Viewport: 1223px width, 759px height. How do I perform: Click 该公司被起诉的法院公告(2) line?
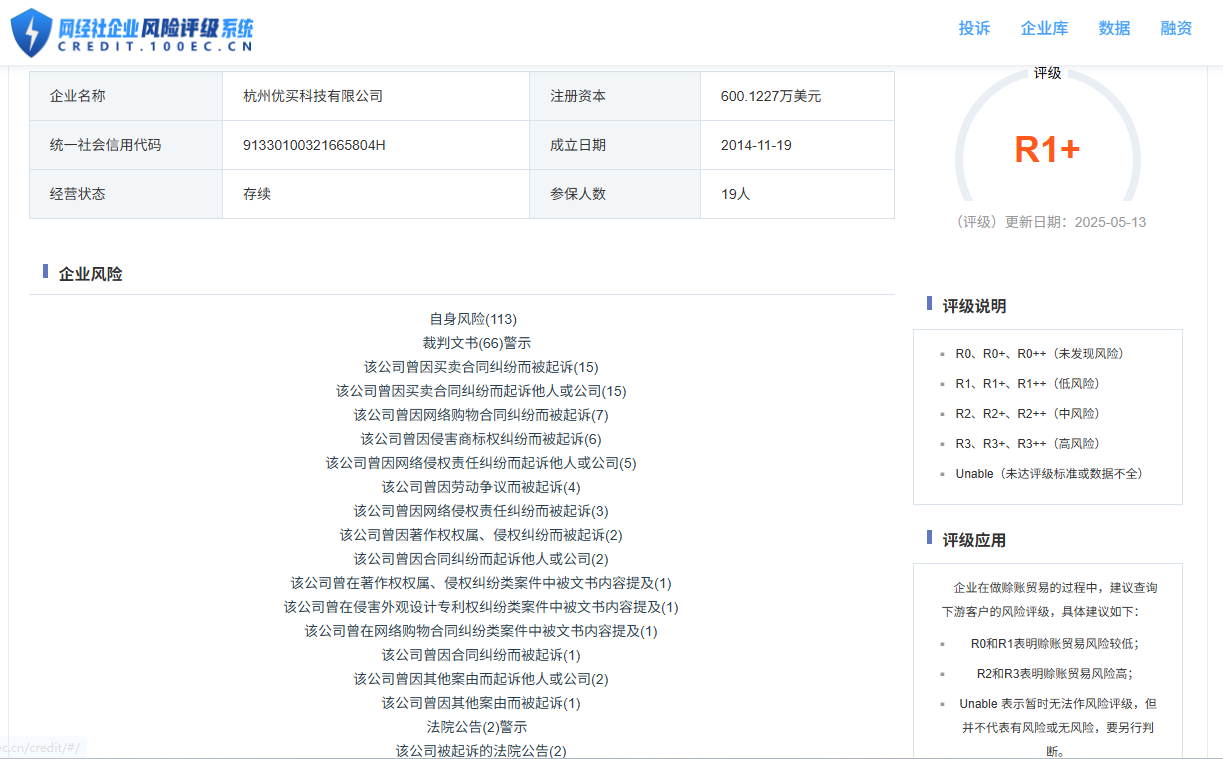tap(481, 751)
